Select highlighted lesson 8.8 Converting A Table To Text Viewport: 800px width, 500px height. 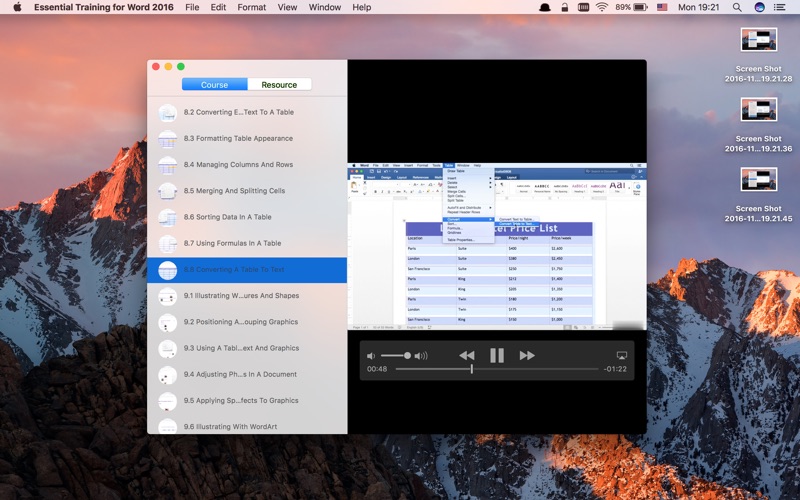247,270
